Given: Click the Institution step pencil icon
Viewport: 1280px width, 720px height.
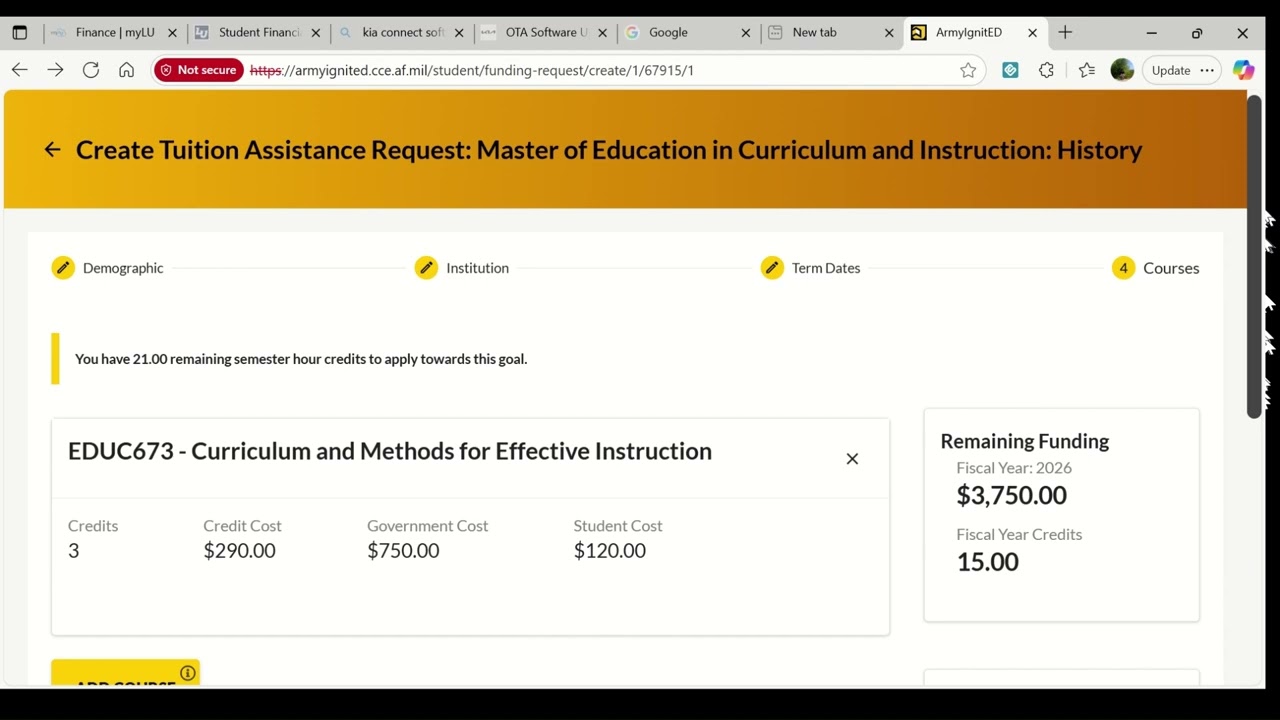Looking at the screenshot, I should click(x=427, y=268).
